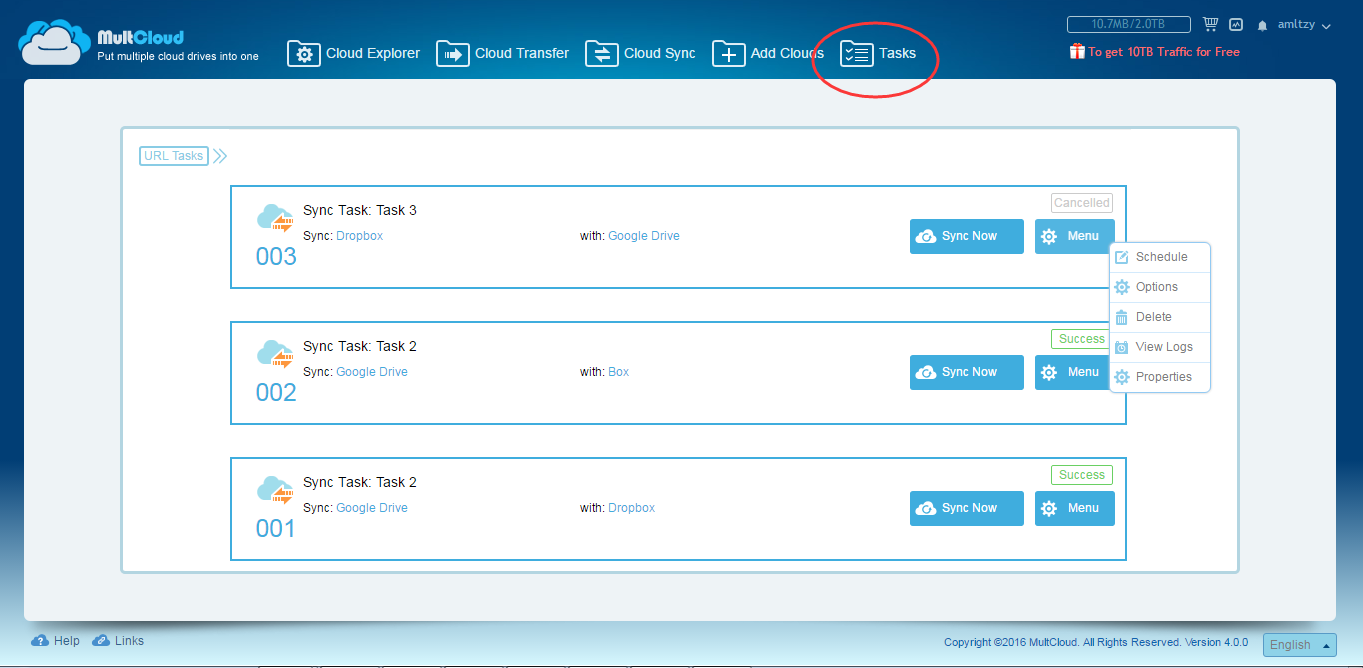Open the traffic activity monitor icon
The height and width of the screenshot is (668, 1363).
(1236, 24)
